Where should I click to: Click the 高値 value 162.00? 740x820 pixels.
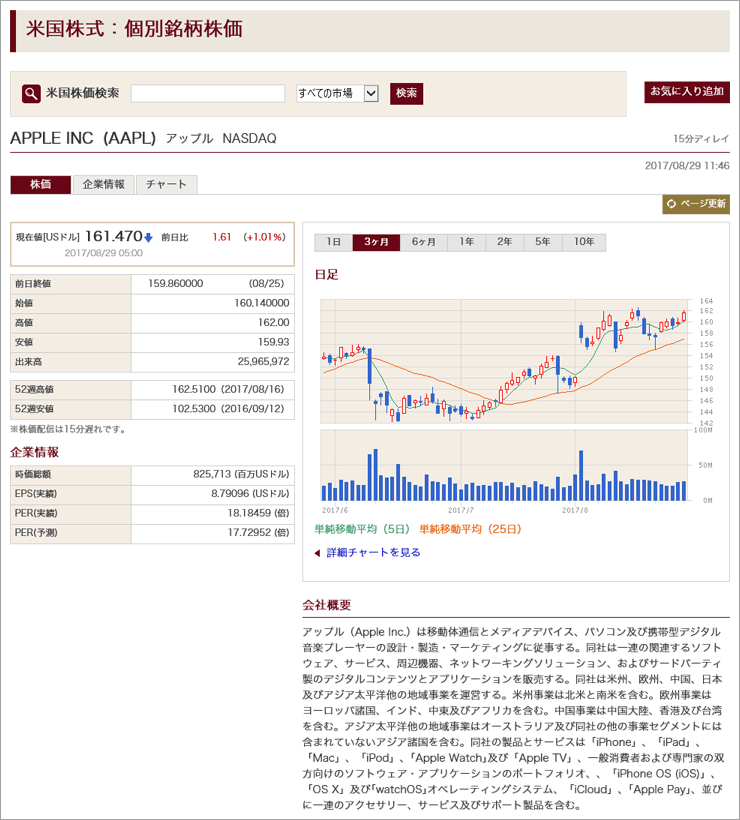click(274, 323)
